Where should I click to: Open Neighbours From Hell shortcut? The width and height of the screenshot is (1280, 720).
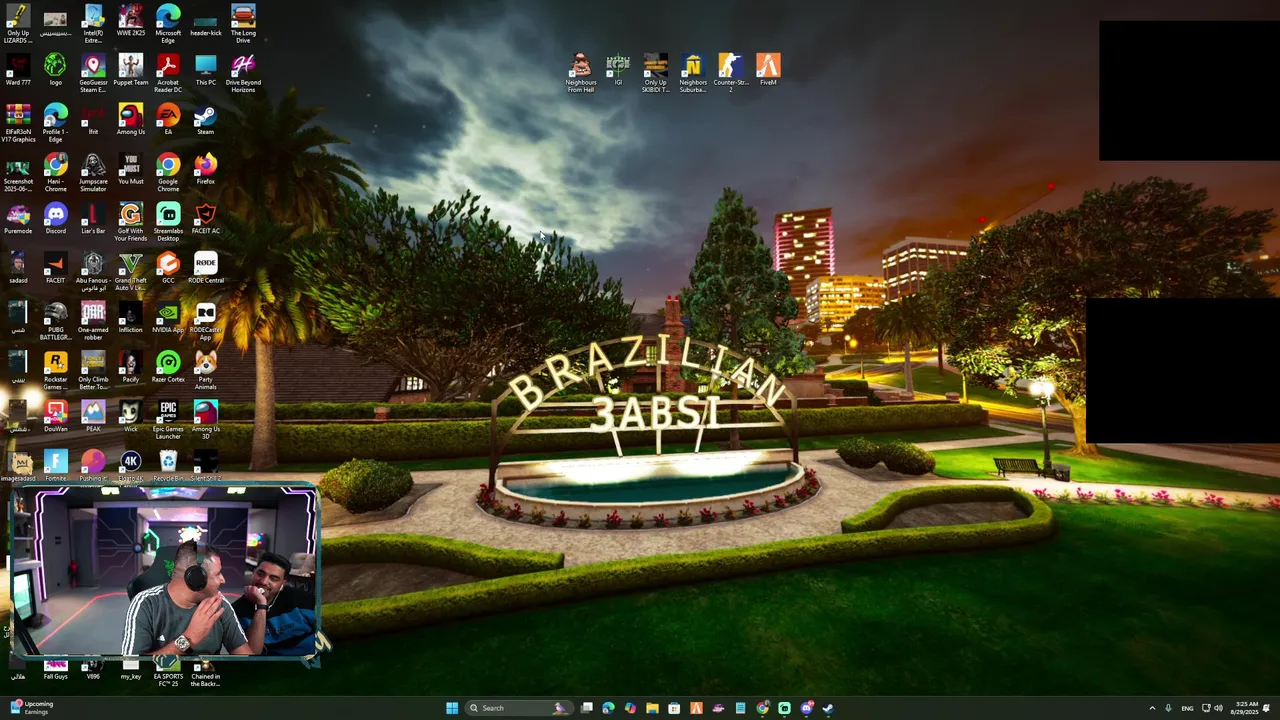click(x=581, y=73)
